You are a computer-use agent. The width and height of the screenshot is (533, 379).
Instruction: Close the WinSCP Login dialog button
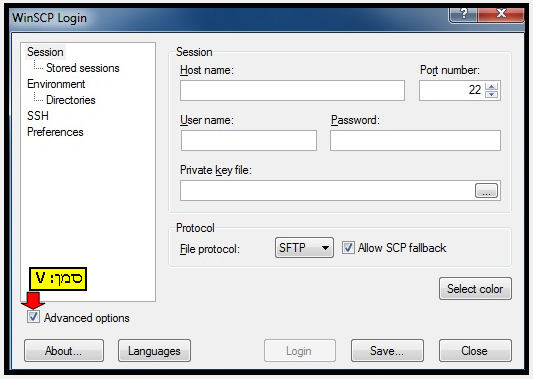tap(475, 350)
